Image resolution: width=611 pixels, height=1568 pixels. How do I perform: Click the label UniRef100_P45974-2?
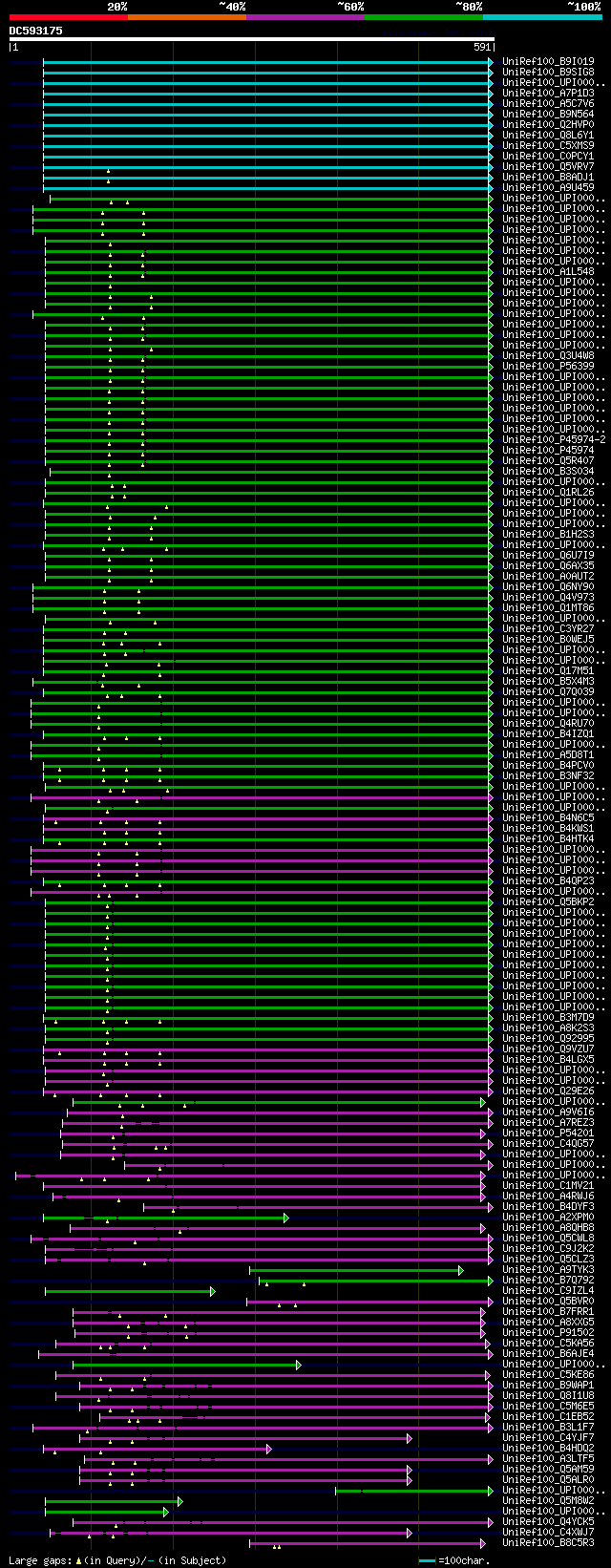554,439
